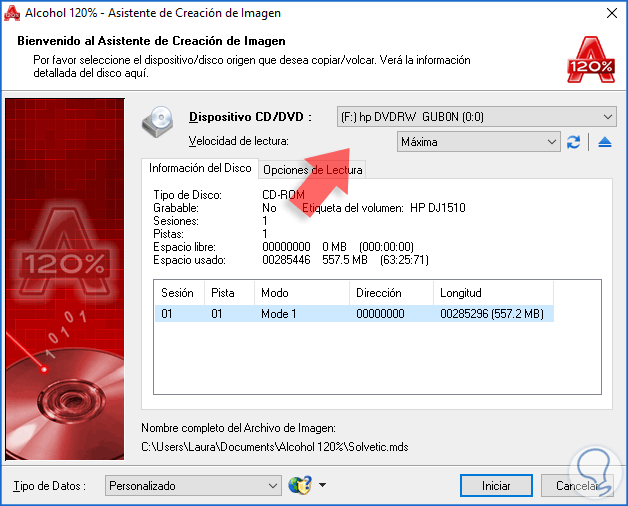Switch to Información del Disco tab
Image resolution: width=628 pixels, height=506 pixels.
tap(200, 168)
